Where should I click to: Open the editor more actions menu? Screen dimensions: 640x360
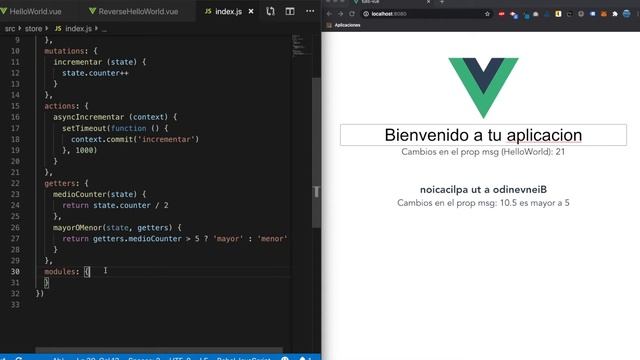(x=310, y=11)
